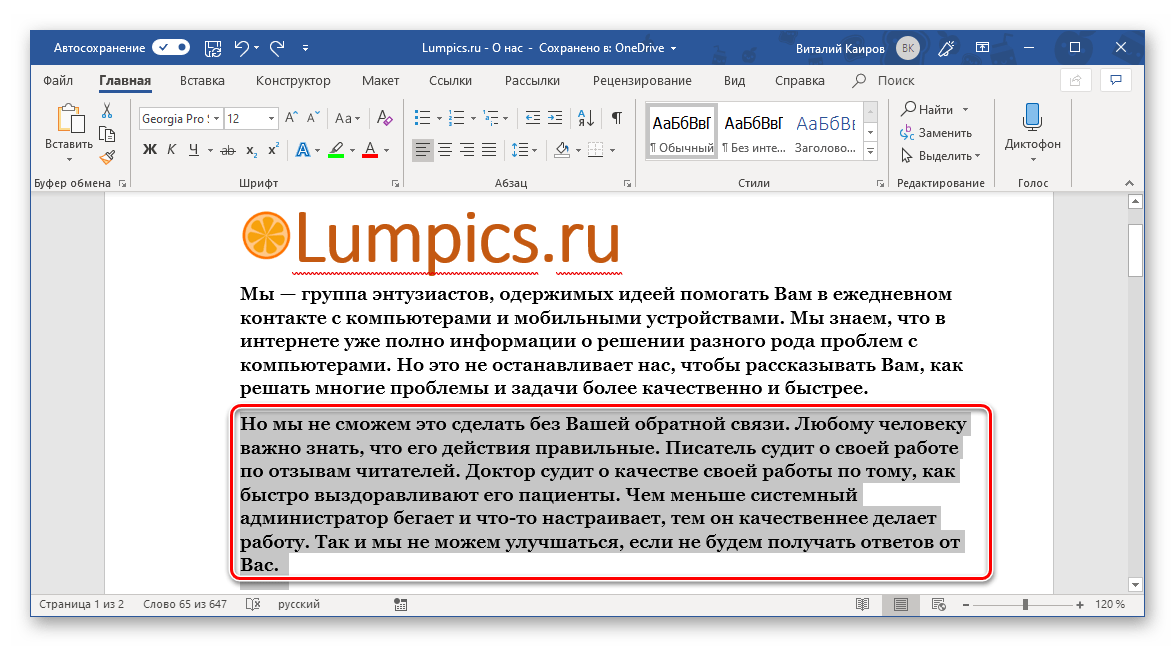Screen dimensions: 1175x647
Task: Switch to the Рецензирование tab
Action: point(641,81)
